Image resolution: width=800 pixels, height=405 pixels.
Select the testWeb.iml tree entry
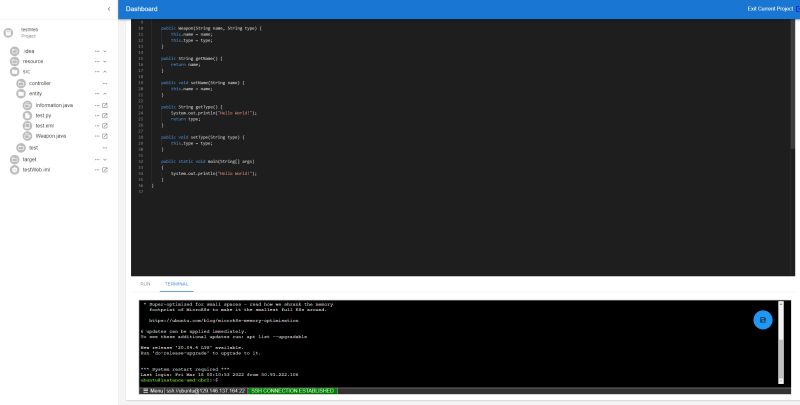point(36,169)
